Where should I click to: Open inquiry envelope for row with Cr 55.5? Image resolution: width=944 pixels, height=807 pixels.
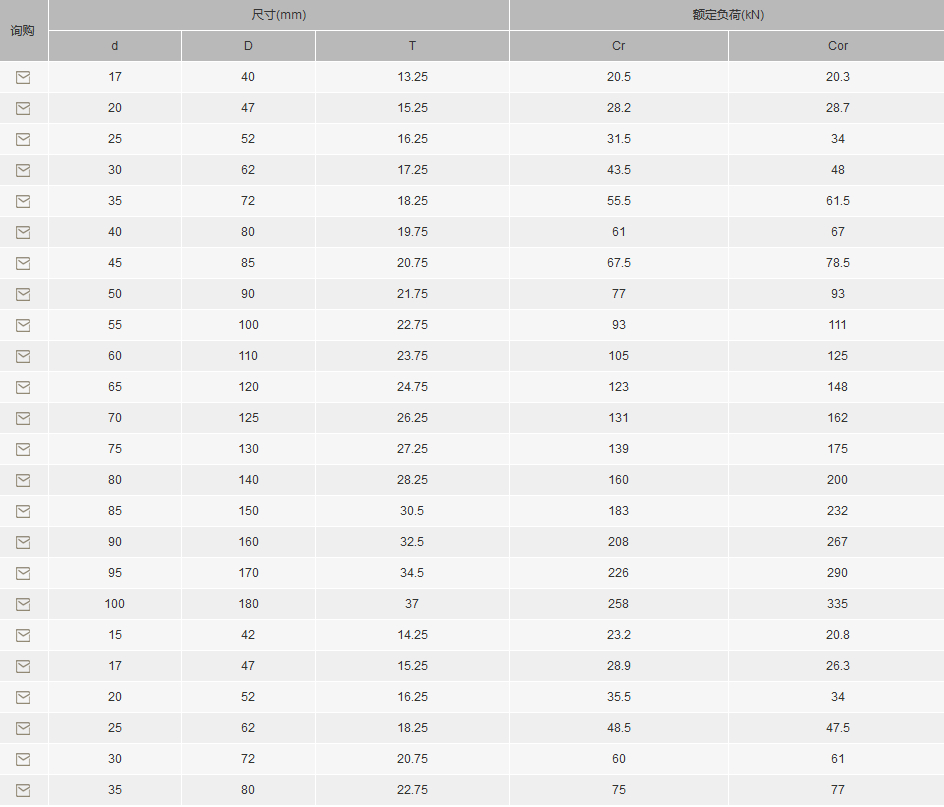tap(23, 201)
